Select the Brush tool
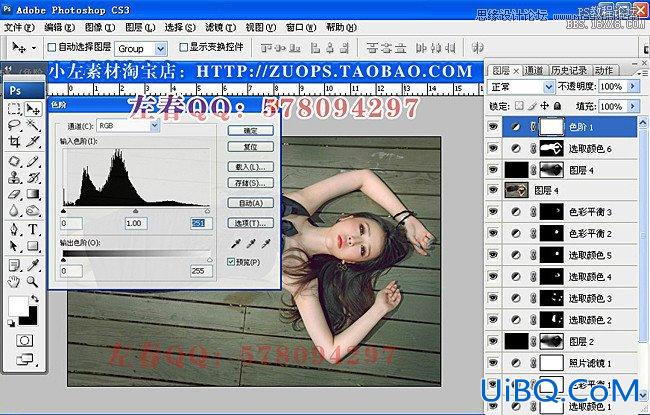 tap(33, 161)
